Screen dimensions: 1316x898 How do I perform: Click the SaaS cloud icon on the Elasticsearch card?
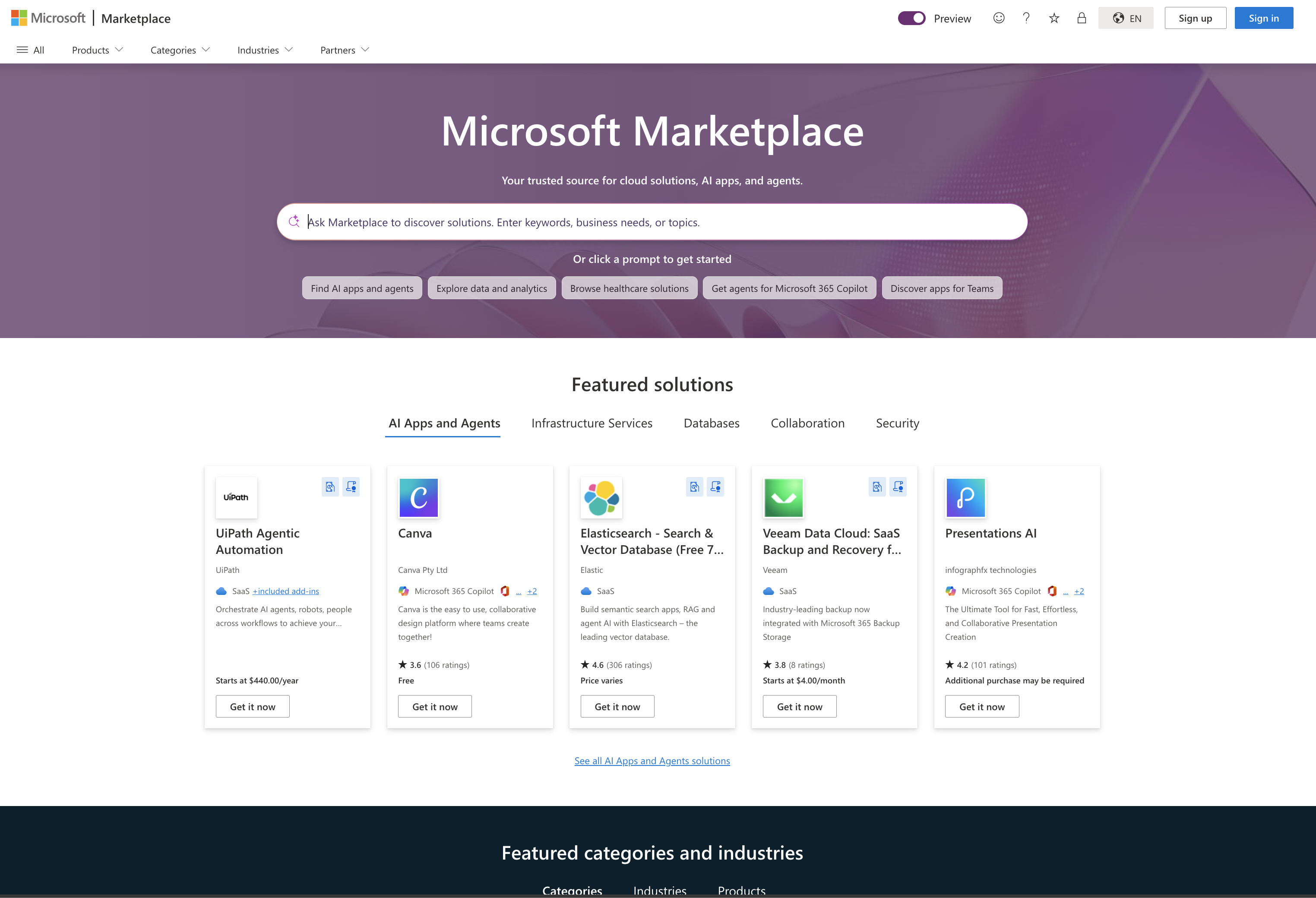pyautogui.click(x=586, y=591)
